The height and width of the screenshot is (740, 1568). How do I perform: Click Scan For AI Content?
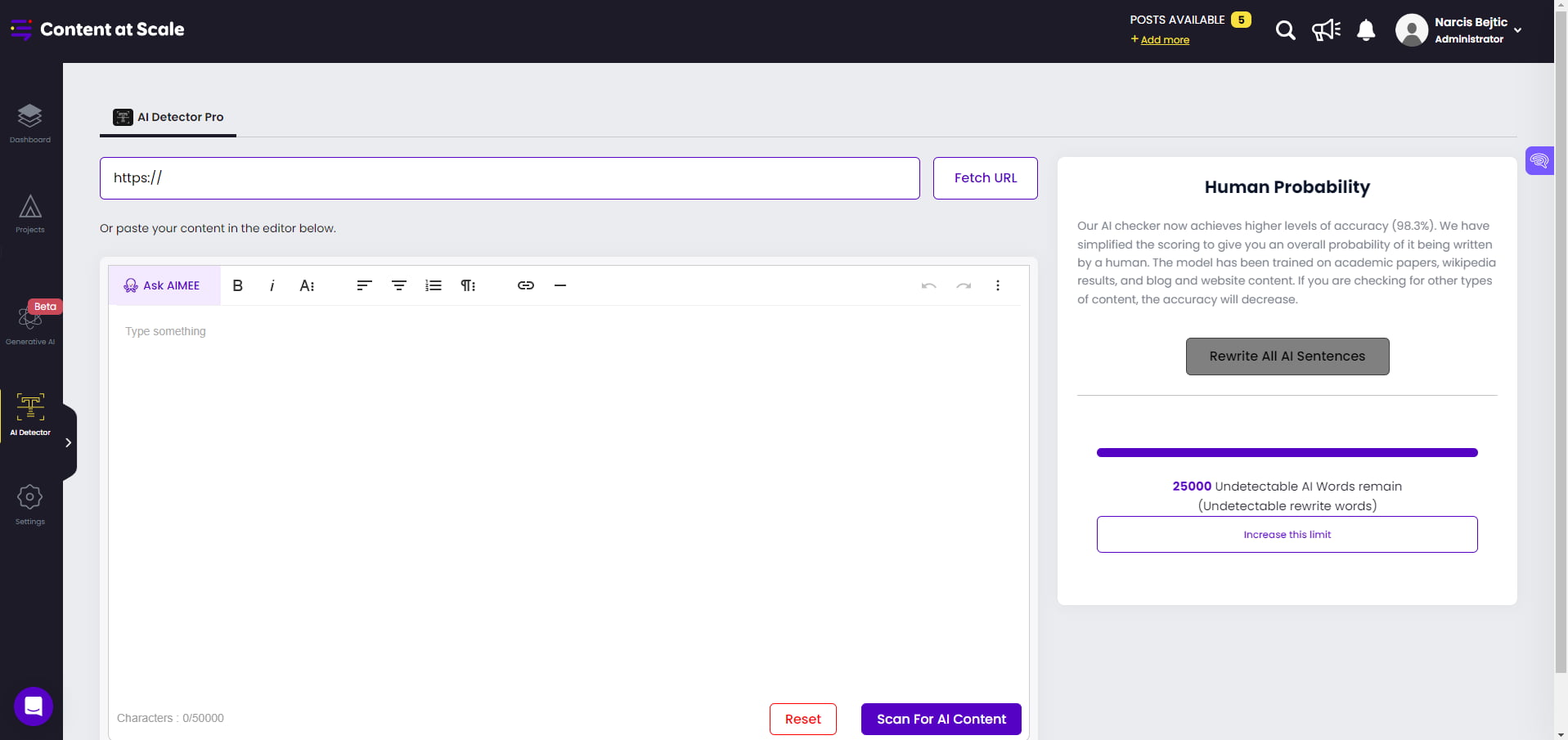click(941, 719)
